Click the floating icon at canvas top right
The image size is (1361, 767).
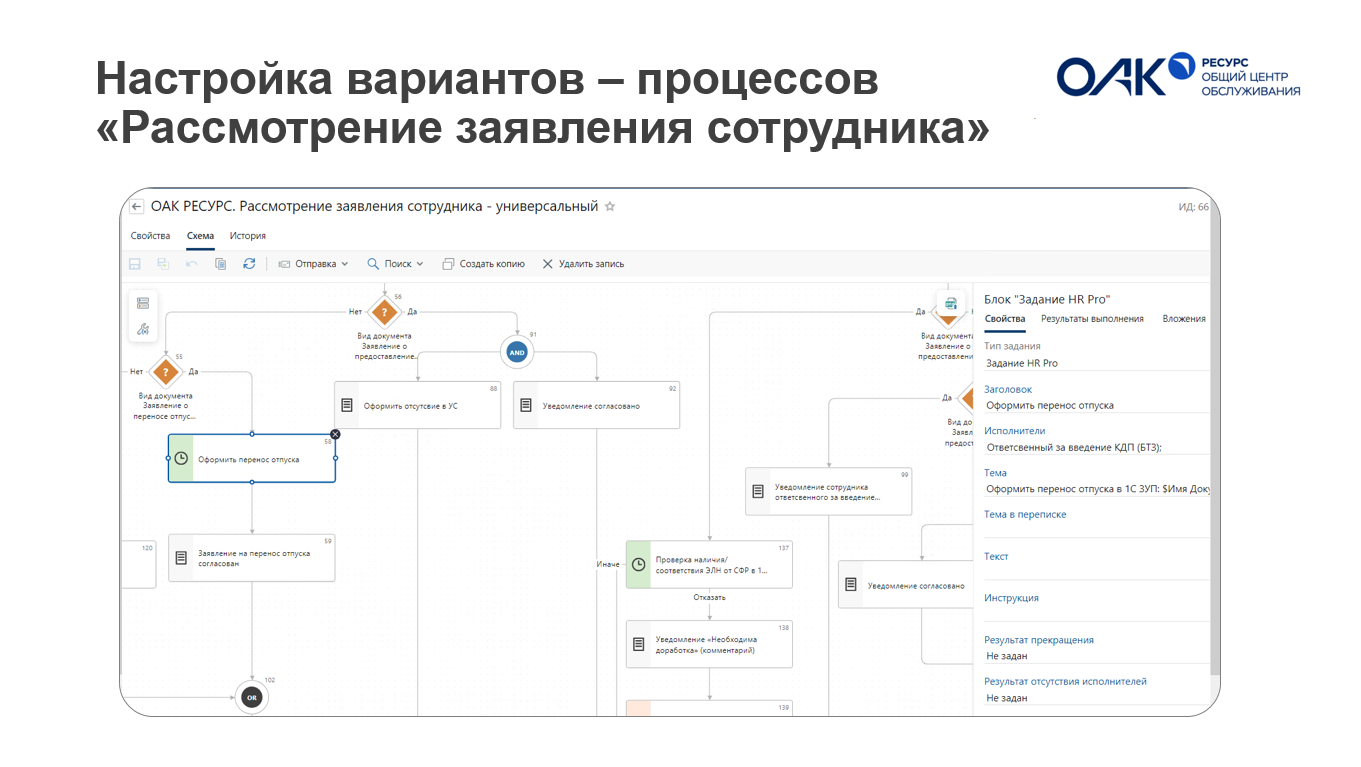coord(950,303)
